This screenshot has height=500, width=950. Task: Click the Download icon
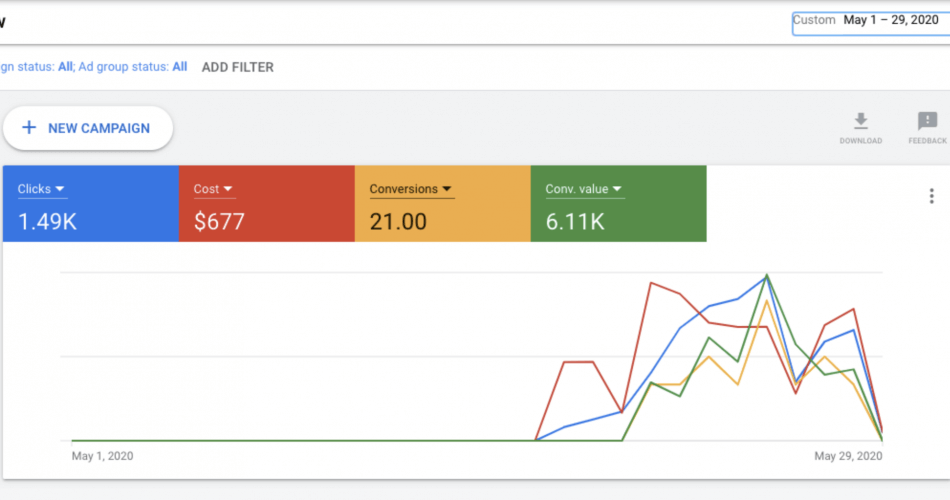click(860, 123)
